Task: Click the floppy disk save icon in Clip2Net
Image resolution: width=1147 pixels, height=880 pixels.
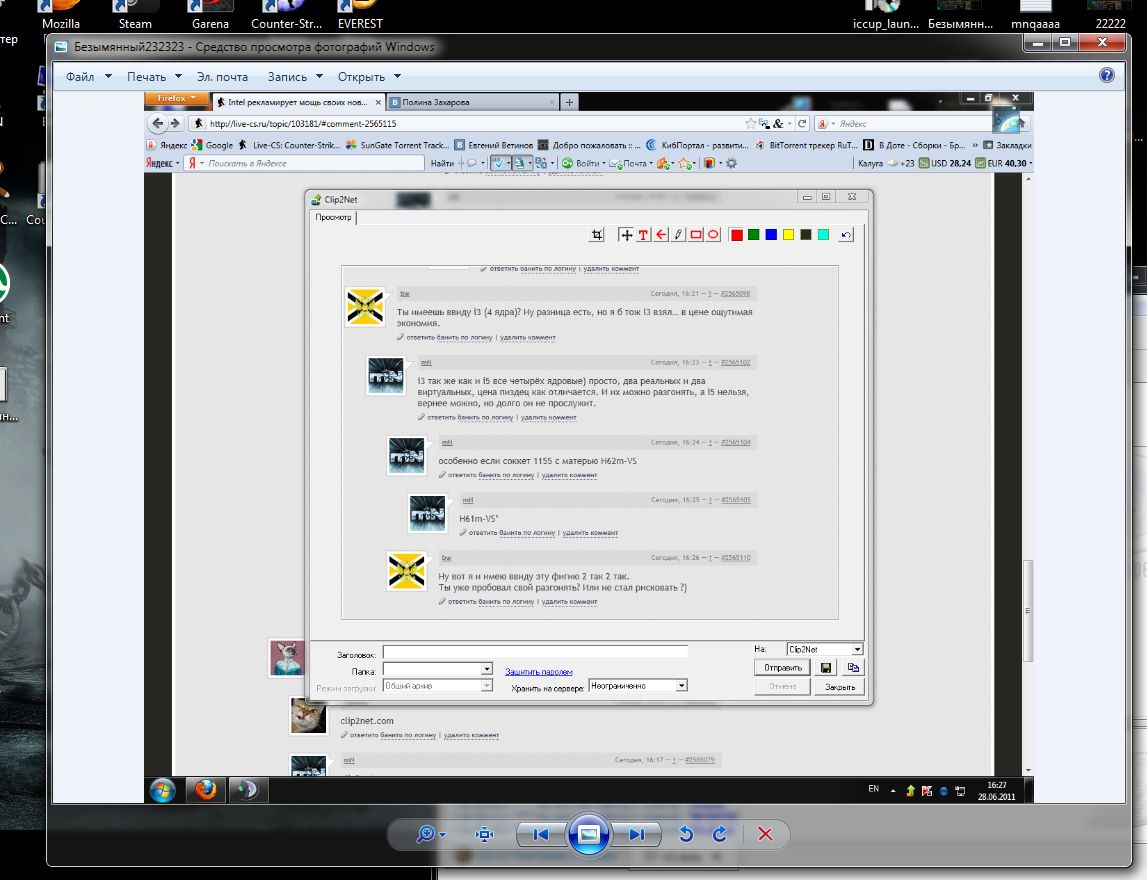Action: [826, 668]
